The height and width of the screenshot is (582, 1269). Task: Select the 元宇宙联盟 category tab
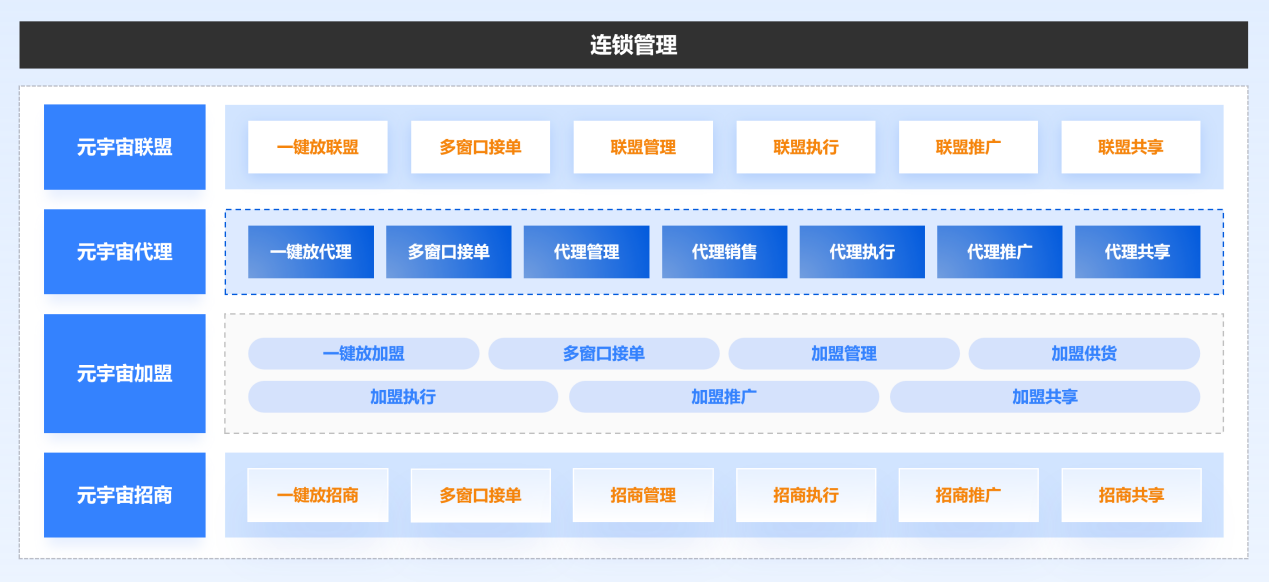coord(124,147)
